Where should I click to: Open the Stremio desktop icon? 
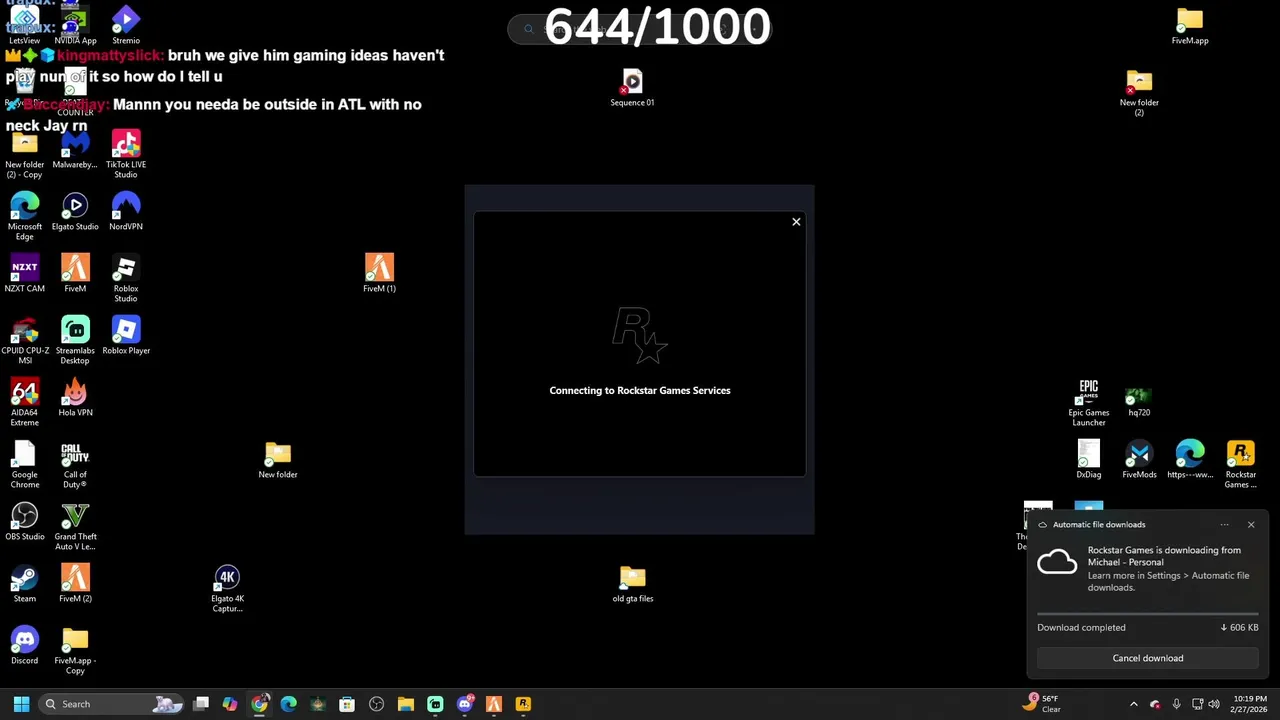point(126,26)
